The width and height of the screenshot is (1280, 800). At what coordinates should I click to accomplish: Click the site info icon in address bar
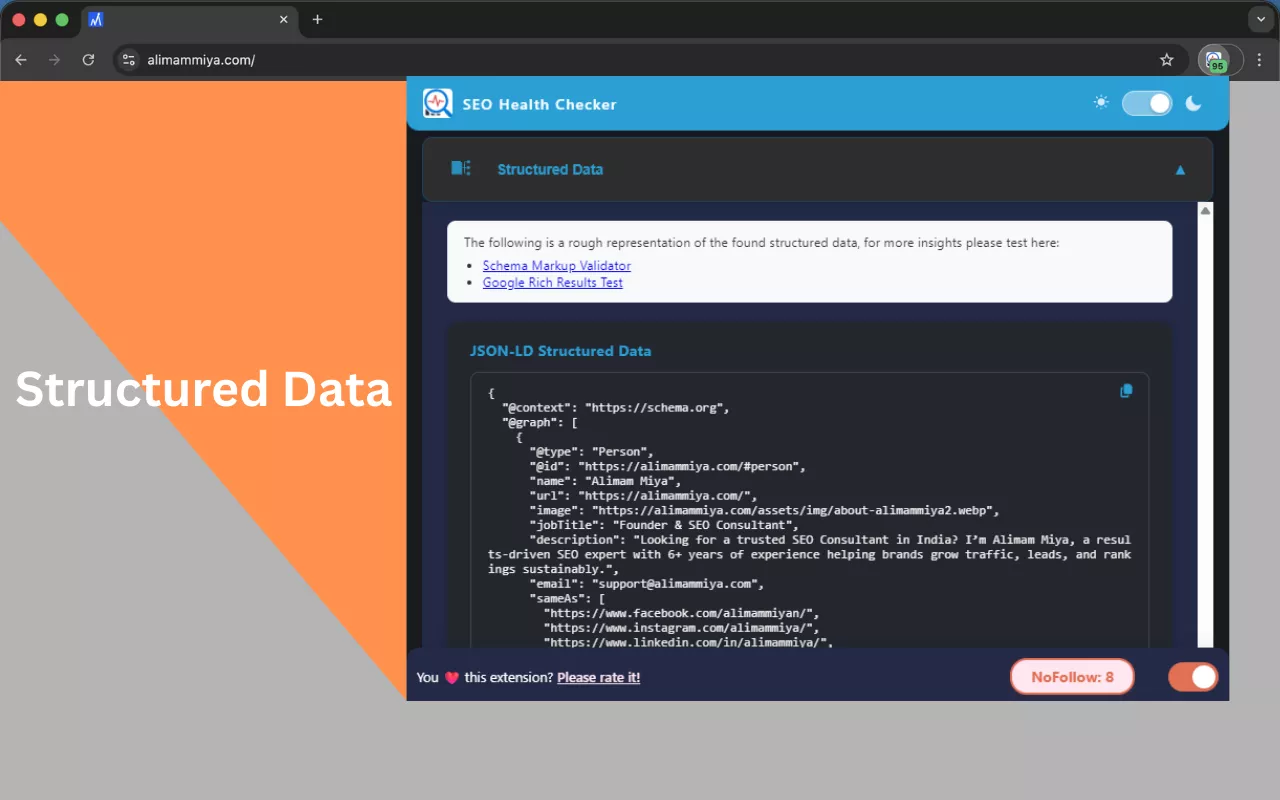coord(128,60)
